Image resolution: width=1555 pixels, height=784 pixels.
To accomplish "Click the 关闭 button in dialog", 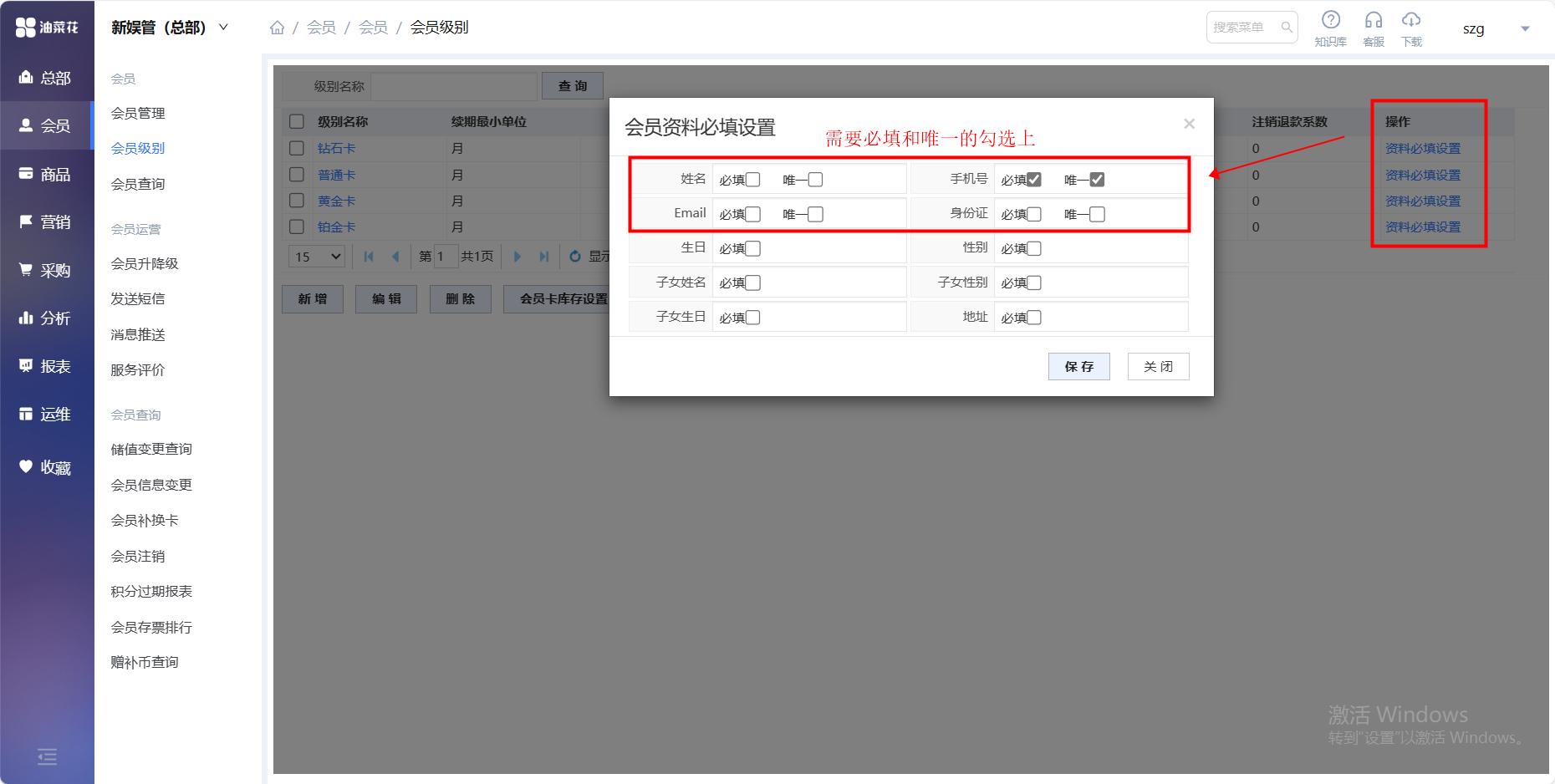I will coord(1158,366).
